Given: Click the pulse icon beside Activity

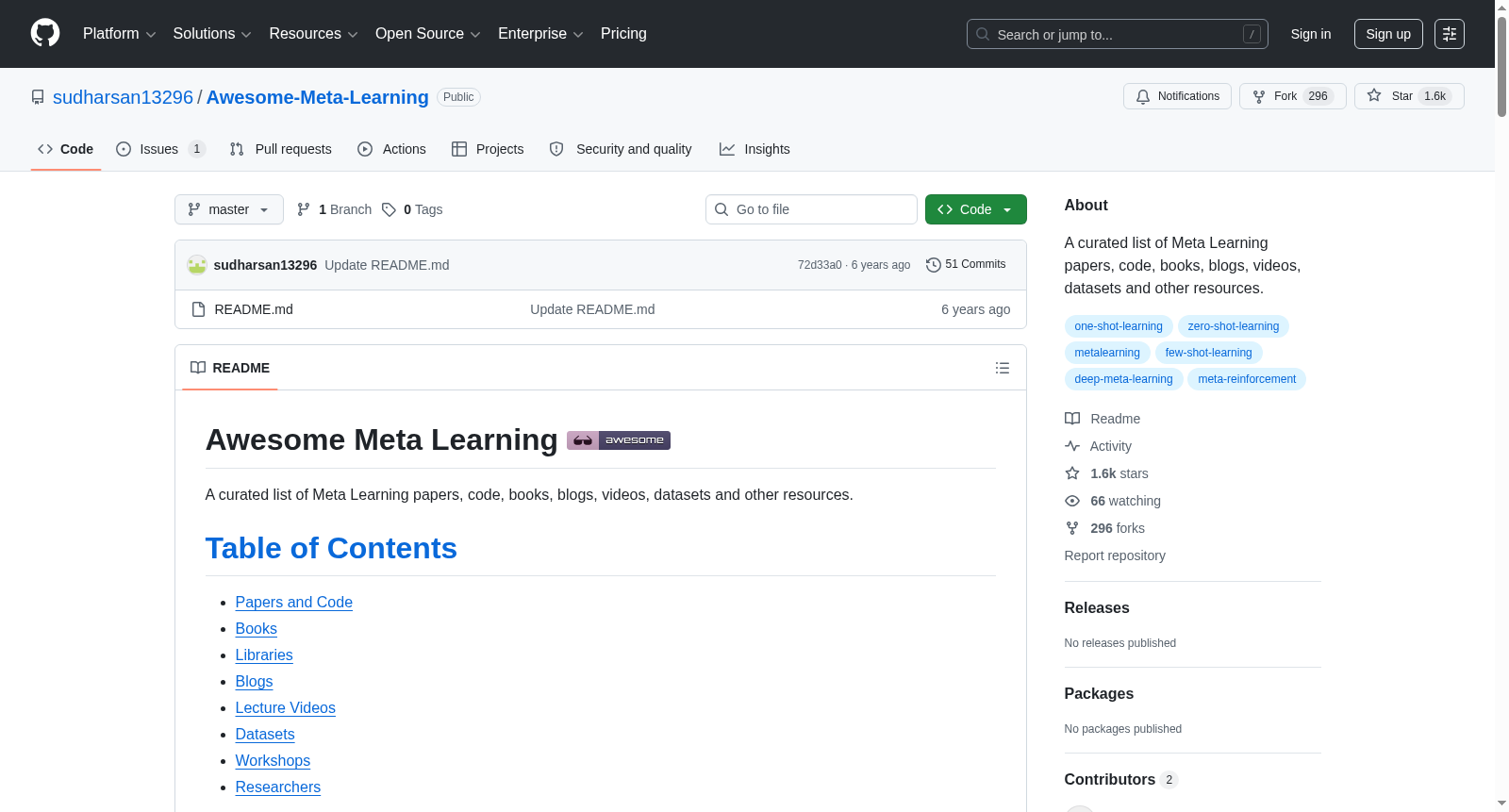Looking at the screenshot, I should pyautogui.click(x=1072, y=446).
